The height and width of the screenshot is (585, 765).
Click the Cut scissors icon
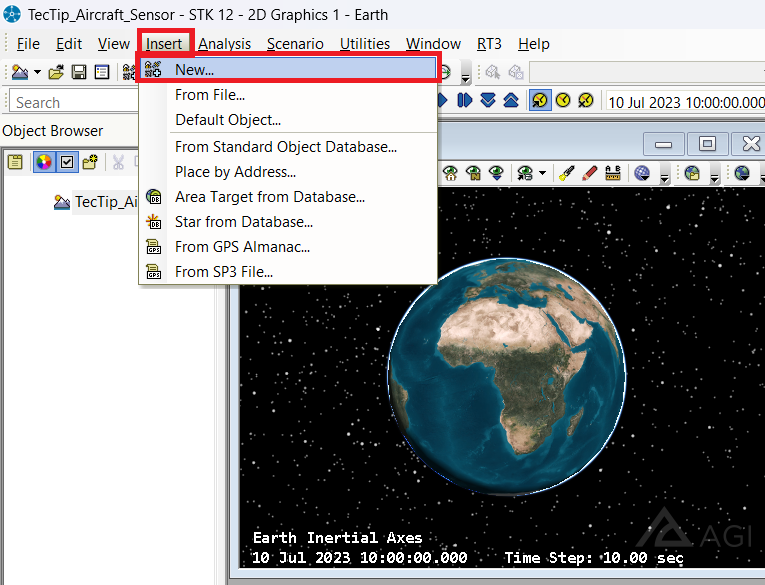click(119, 162)
